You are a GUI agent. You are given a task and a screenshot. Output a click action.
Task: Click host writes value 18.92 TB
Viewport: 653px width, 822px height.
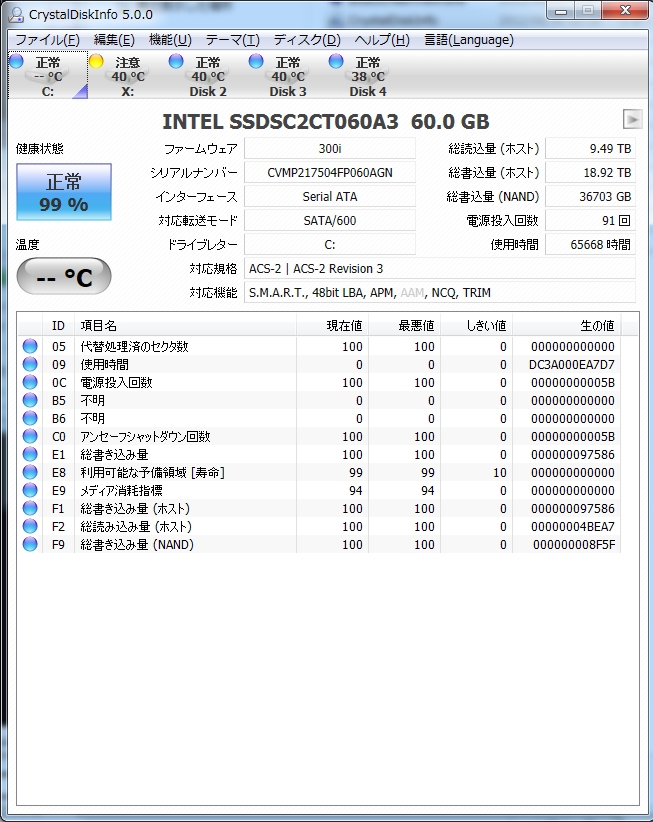590,172
